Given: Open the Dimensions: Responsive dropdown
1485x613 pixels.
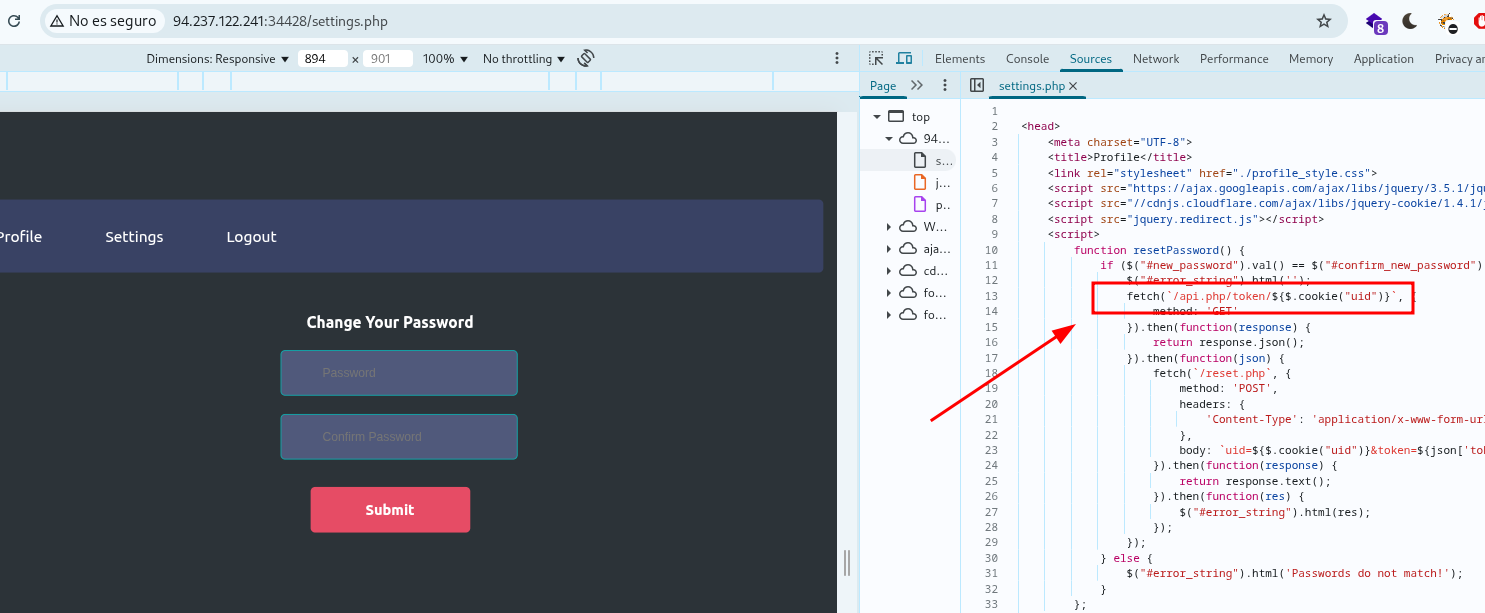Looking at the screenshot, I should [x=217, y=59].
